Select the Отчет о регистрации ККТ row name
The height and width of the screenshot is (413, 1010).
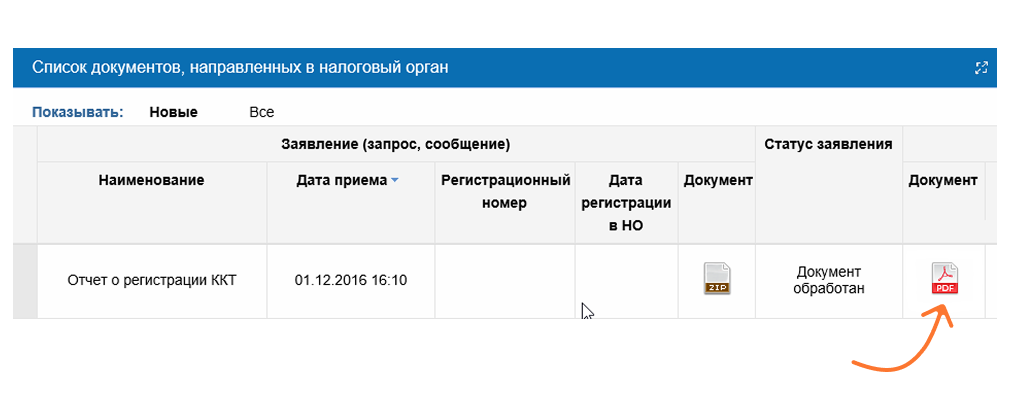point(152,281)
